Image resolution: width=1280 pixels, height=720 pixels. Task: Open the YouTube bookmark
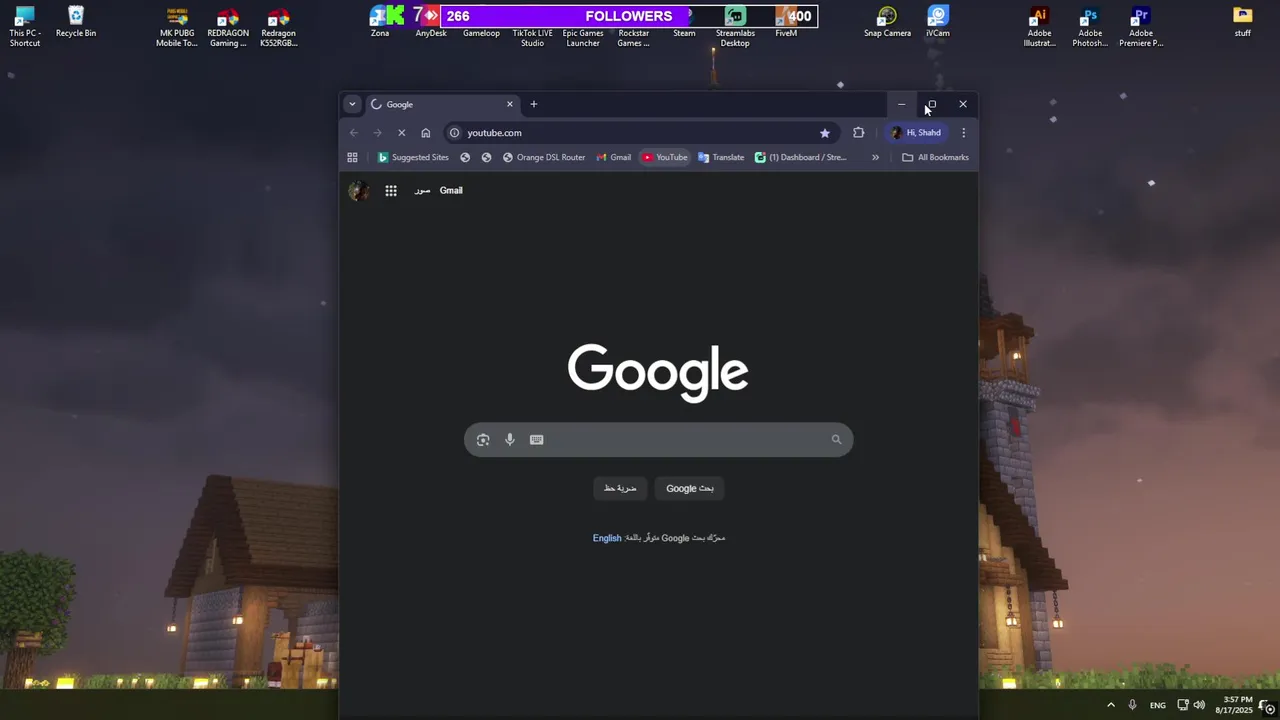[665, 157]
